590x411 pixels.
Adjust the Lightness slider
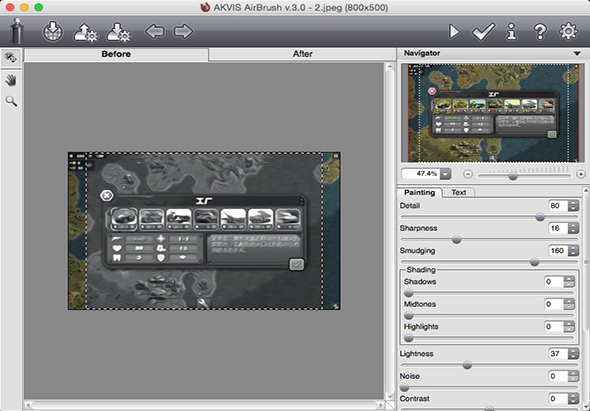(x=467, y=365)
